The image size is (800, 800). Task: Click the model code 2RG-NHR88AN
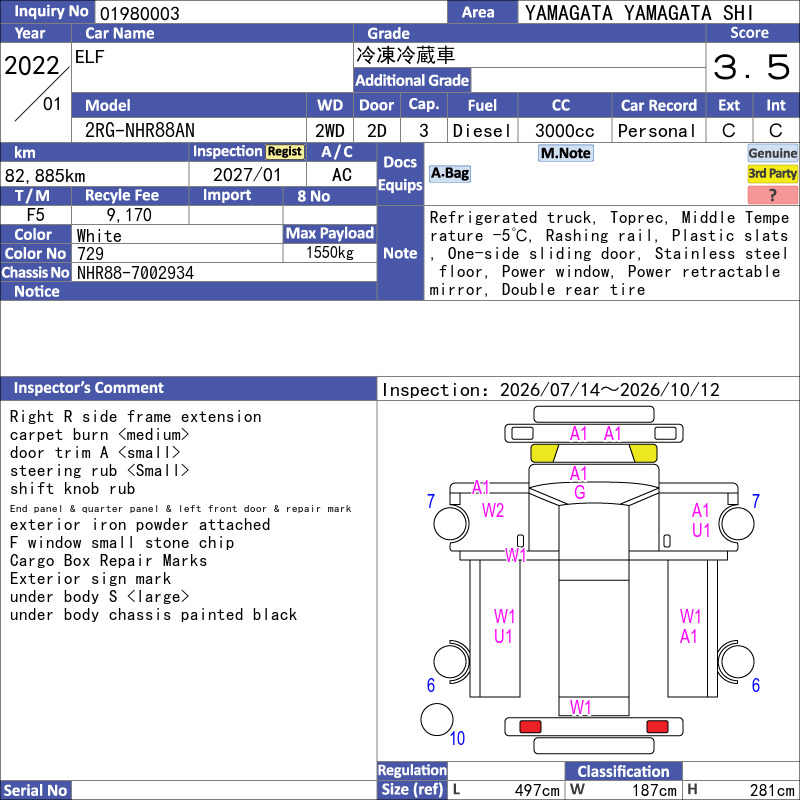click(x=140, y=131)
